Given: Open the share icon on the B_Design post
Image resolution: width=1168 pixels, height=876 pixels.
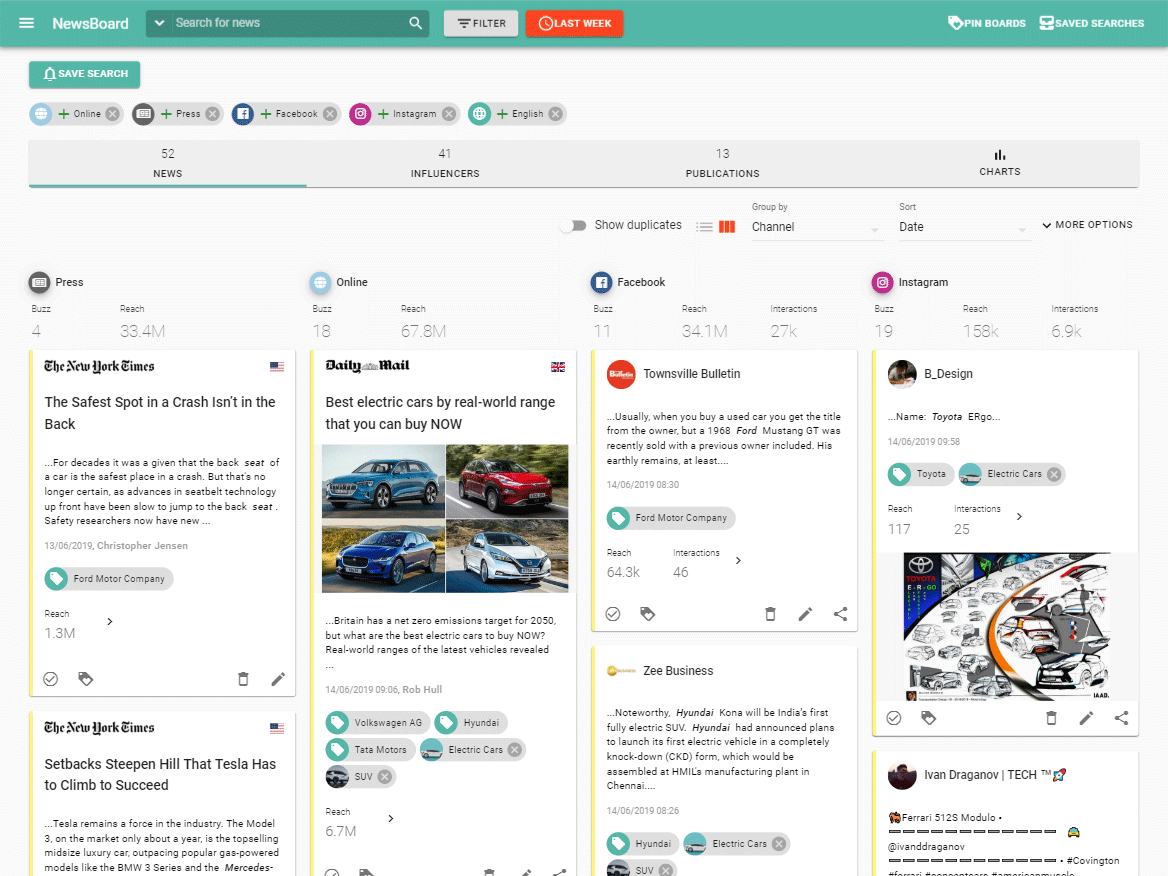Looking at the screenshot, I should pyautogui.click(x=1121, y=718).
